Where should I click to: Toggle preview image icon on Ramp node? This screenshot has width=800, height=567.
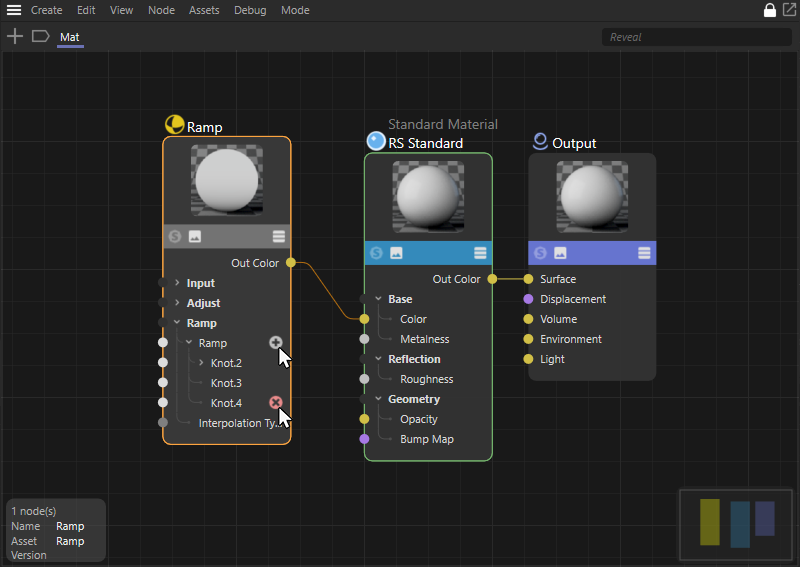click(x=195, y=236)
